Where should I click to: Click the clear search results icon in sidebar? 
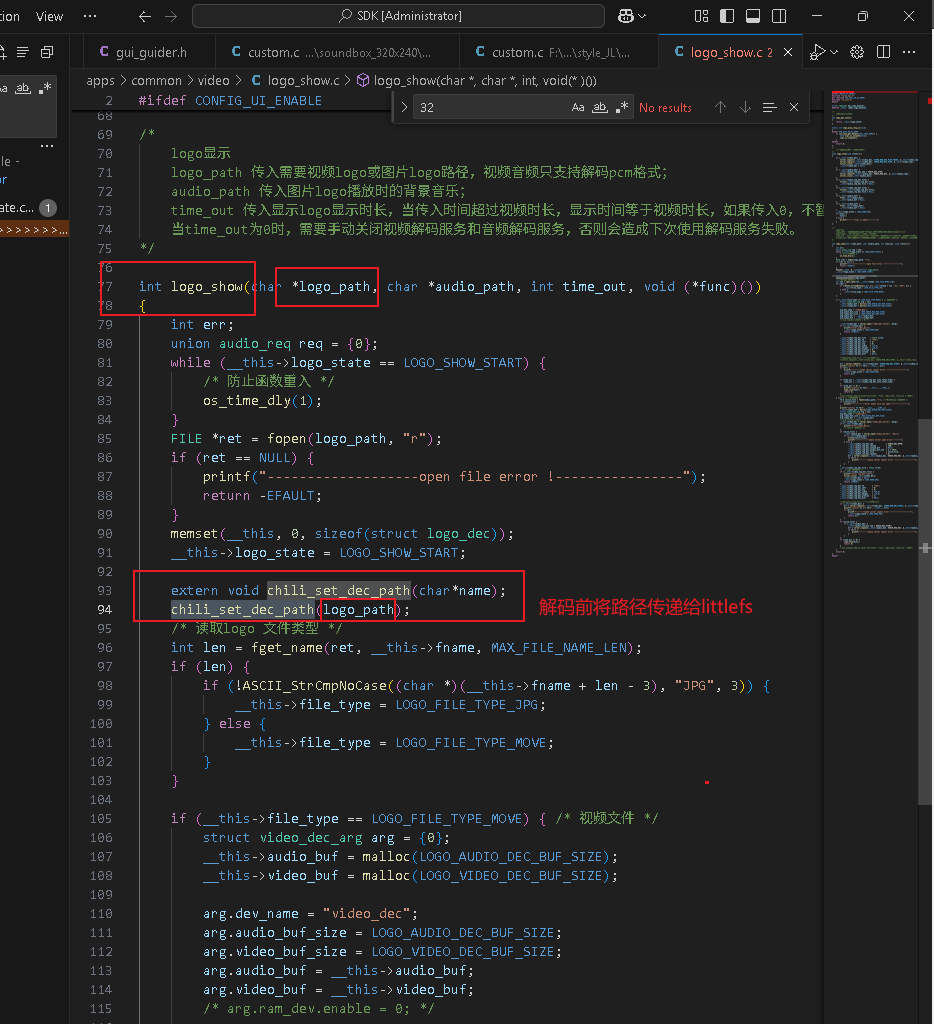[23, 52]
